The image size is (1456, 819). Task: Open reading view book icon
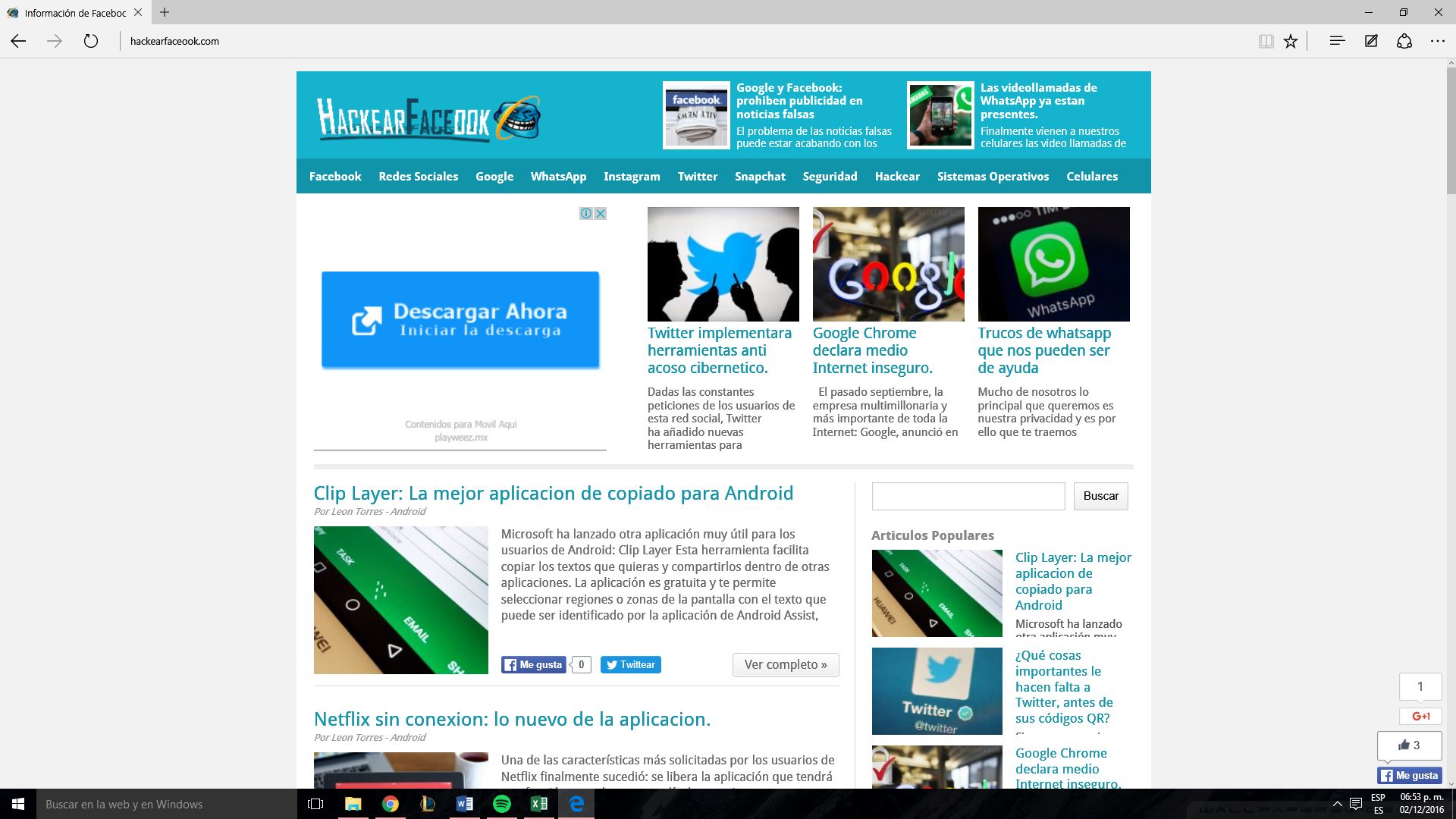1266,41
